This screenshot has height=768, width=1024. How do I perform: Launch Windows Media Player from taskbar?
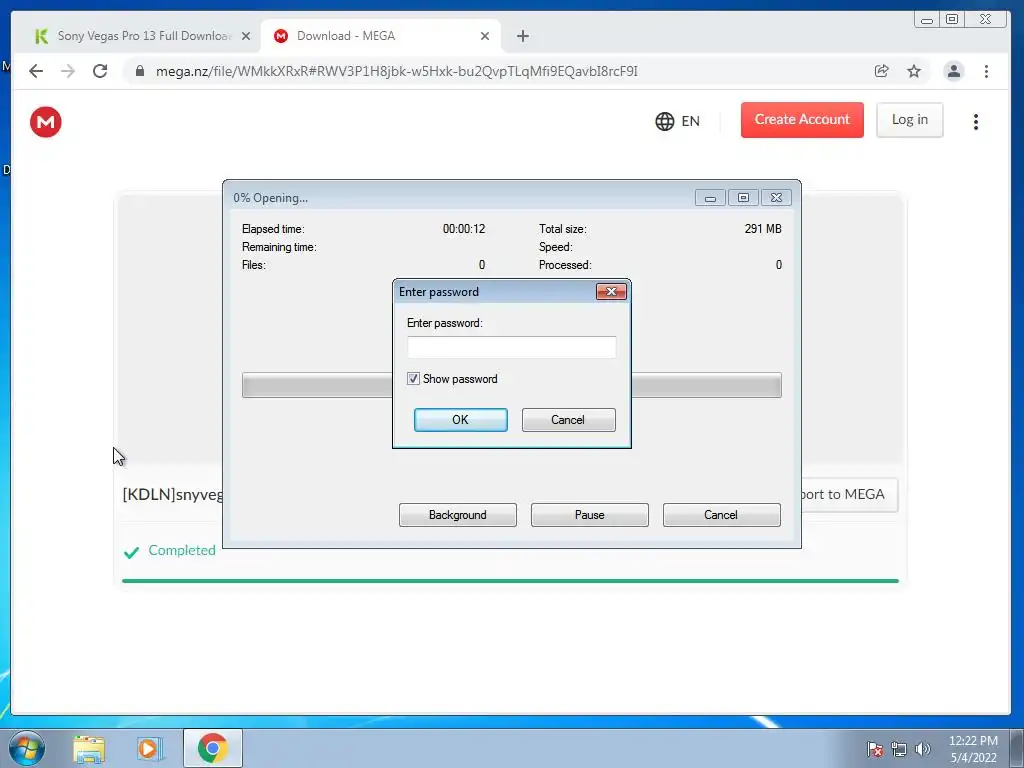pos(149,748)
